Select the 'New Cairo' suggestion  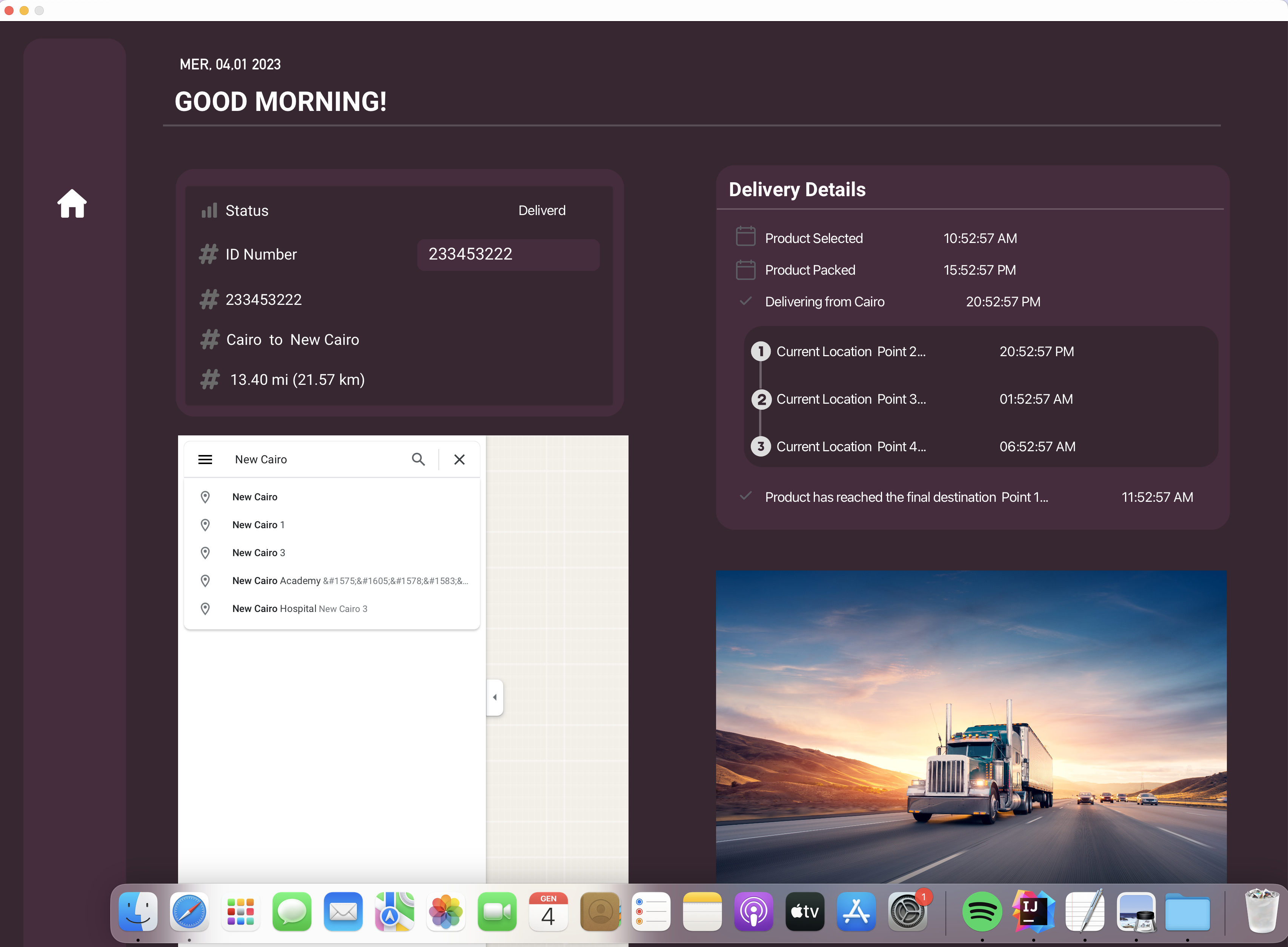click(x=331, y=497)
